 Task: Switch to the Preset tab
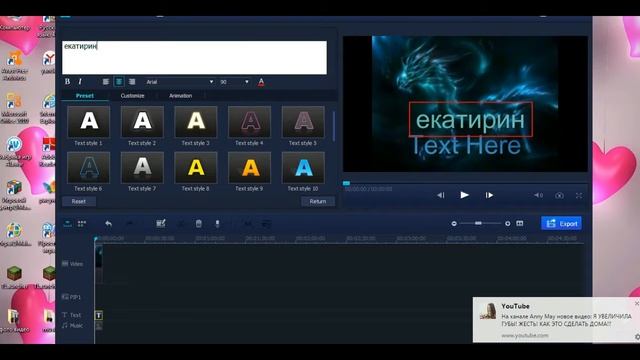(x=85, y=96)
